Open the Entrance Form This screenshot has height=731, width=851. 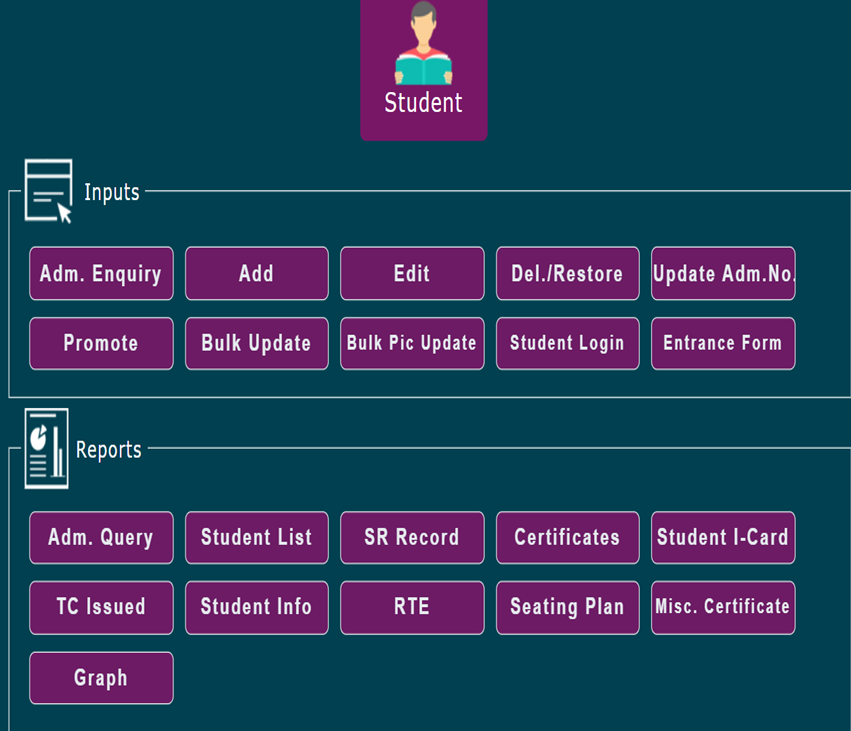(x=723, y=343)
